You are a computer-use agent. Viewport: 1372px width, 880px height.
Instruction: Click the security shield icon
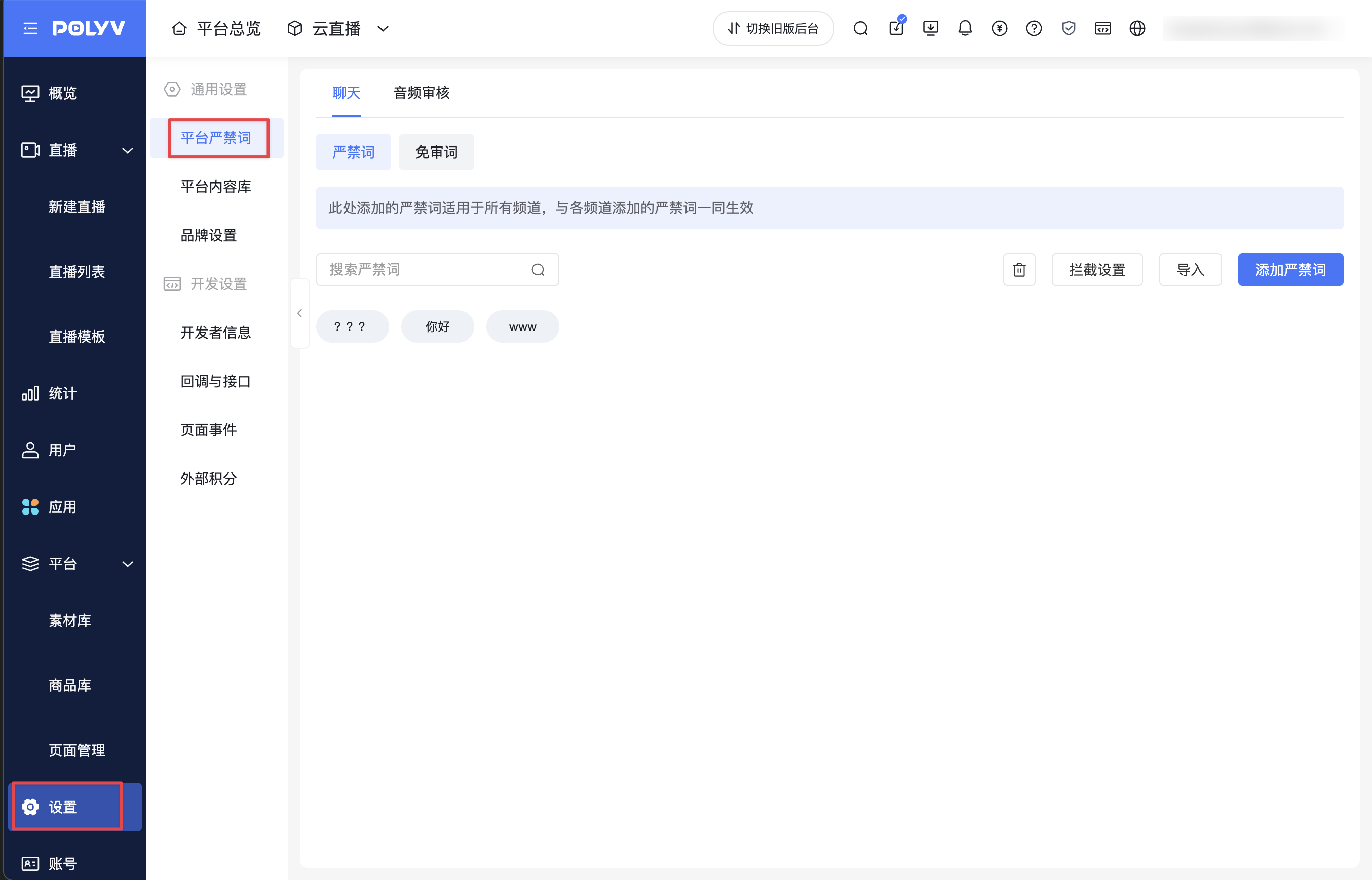(x=1068, y=28)
